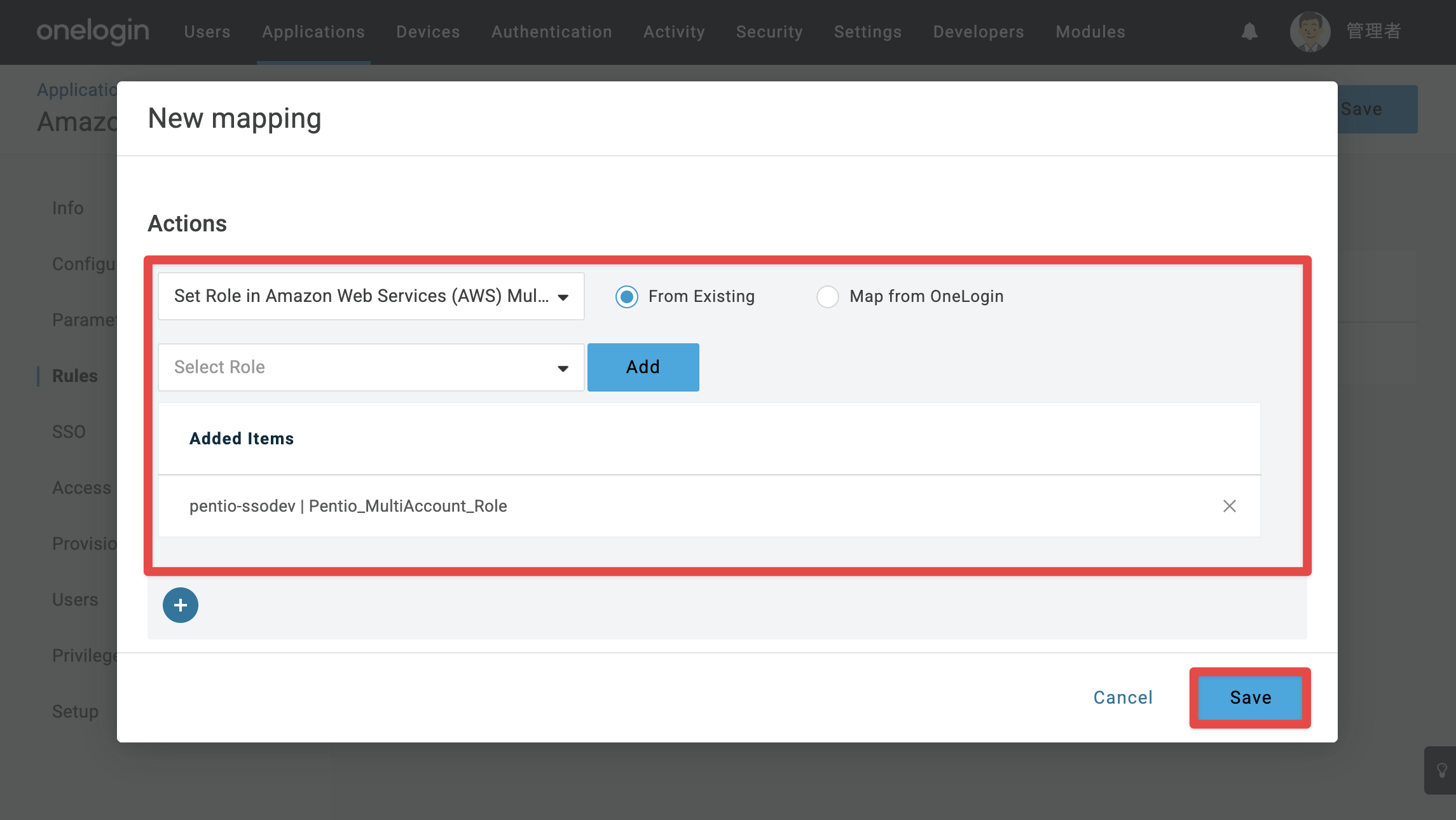Viewport: 1456px width, 820px height.
Task: Click the lightbulb help icon
Action: point(1442,770)
